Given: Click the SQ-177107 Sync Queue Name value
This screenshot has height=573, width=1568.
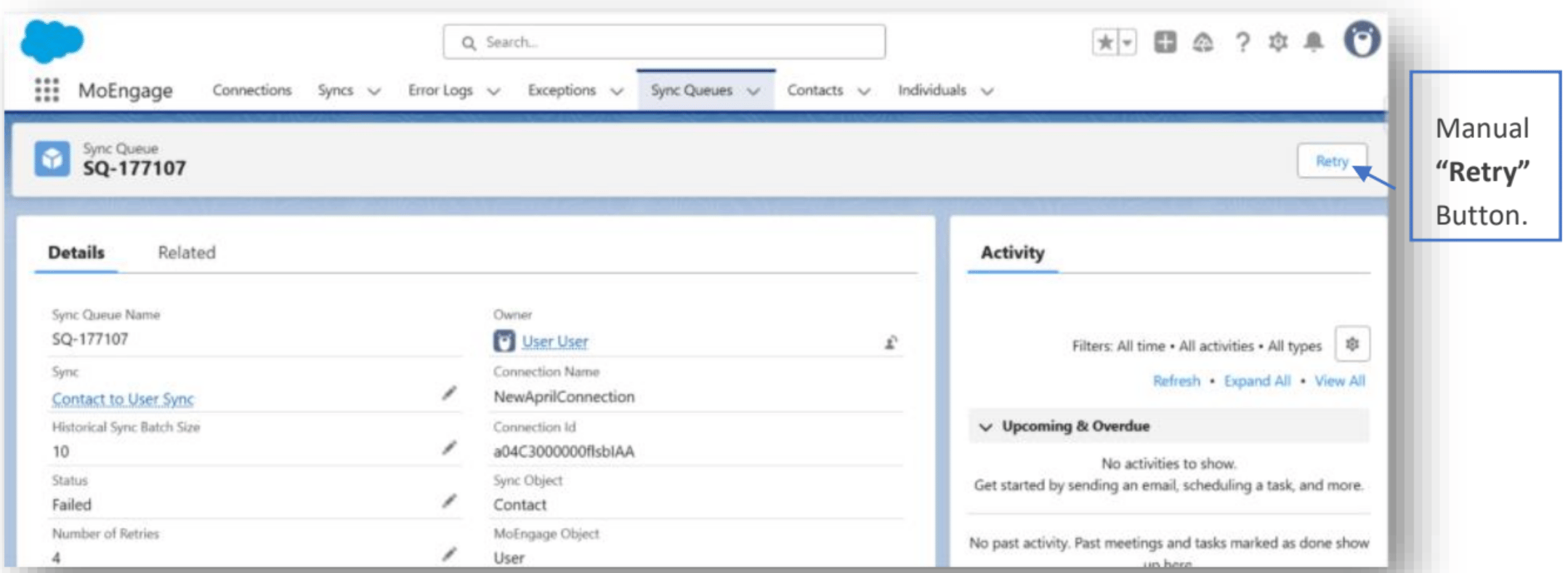Looking at the screenshot, I should click(x=90, y=339).
